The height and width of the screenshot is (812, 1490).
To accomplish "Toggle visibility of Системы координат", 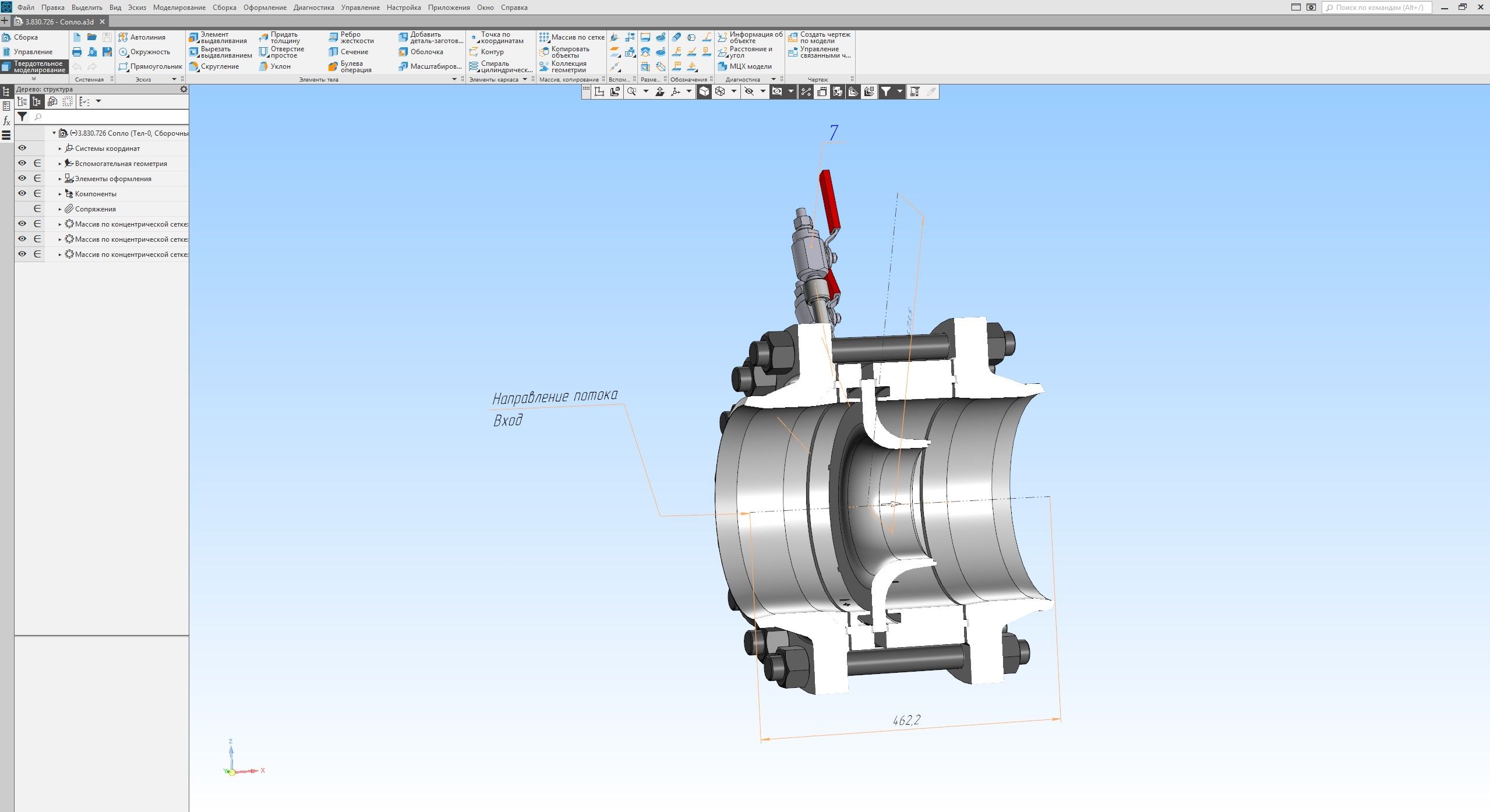I will click(x=22, y=148).
